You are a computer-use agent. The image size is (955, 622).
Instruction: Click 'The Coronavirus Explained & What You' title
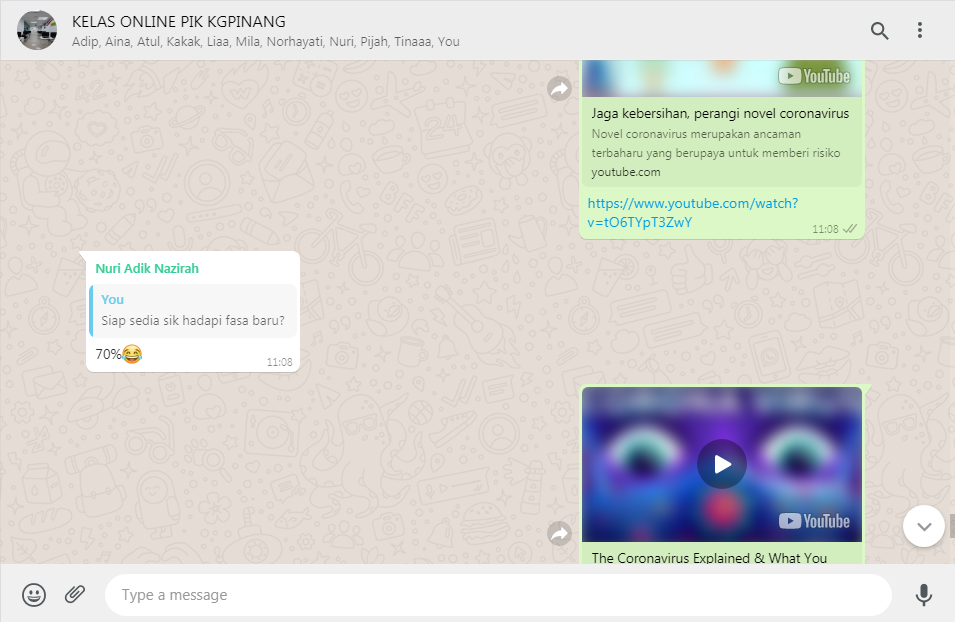(709, 558)
